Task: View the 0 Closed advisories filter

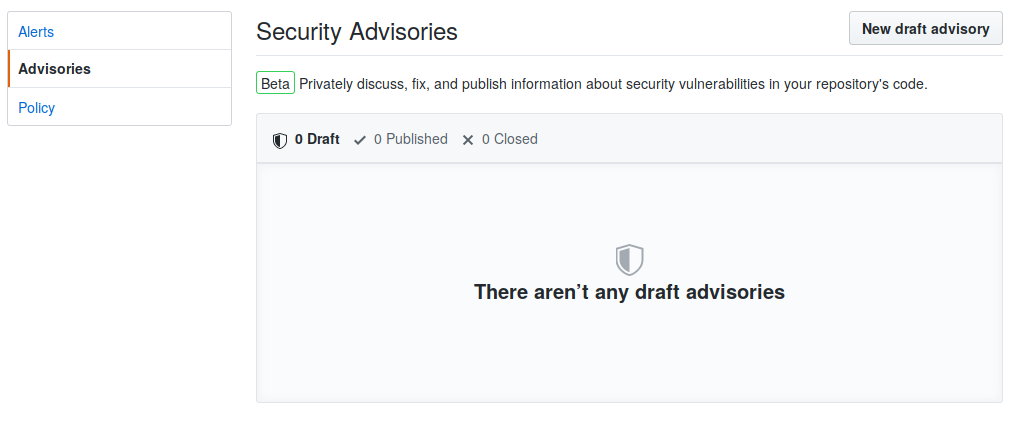Action: pyautogui.click(x=500, y=140)
